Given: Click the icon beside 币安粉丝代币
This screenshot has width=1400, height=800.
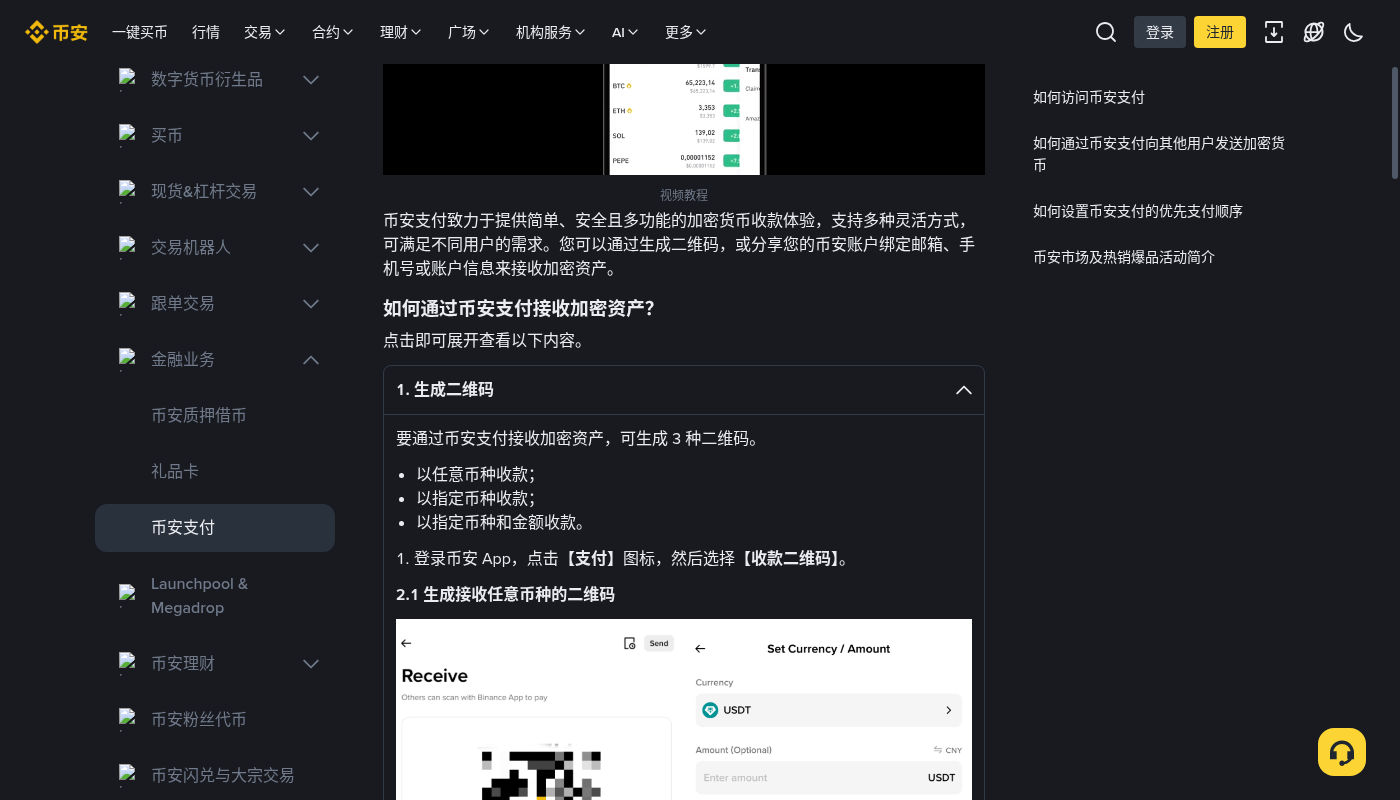Looking at the screenshot, I should (x=127, y=719).
